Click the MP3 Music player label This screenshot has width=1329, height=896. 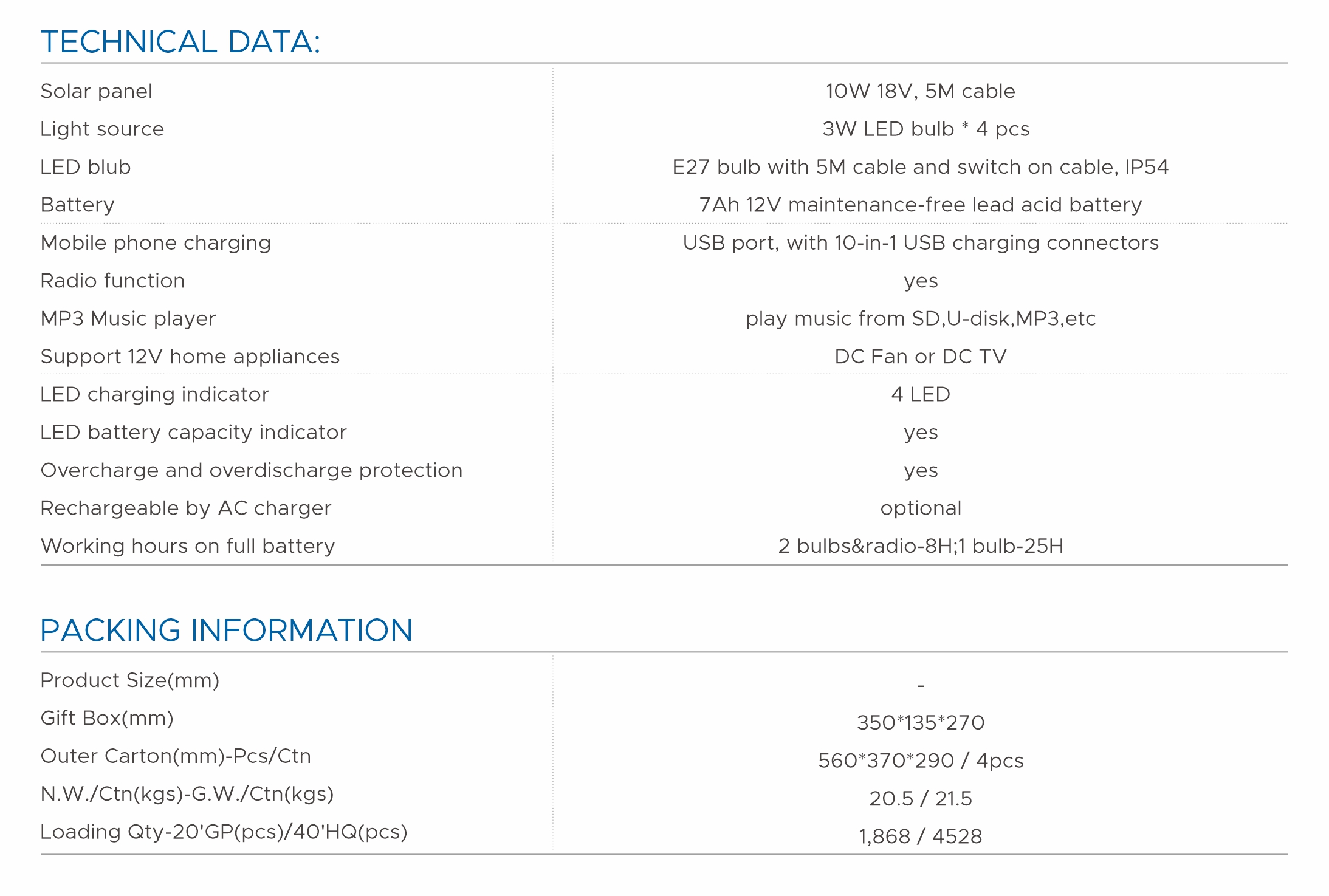click(128, 318)
